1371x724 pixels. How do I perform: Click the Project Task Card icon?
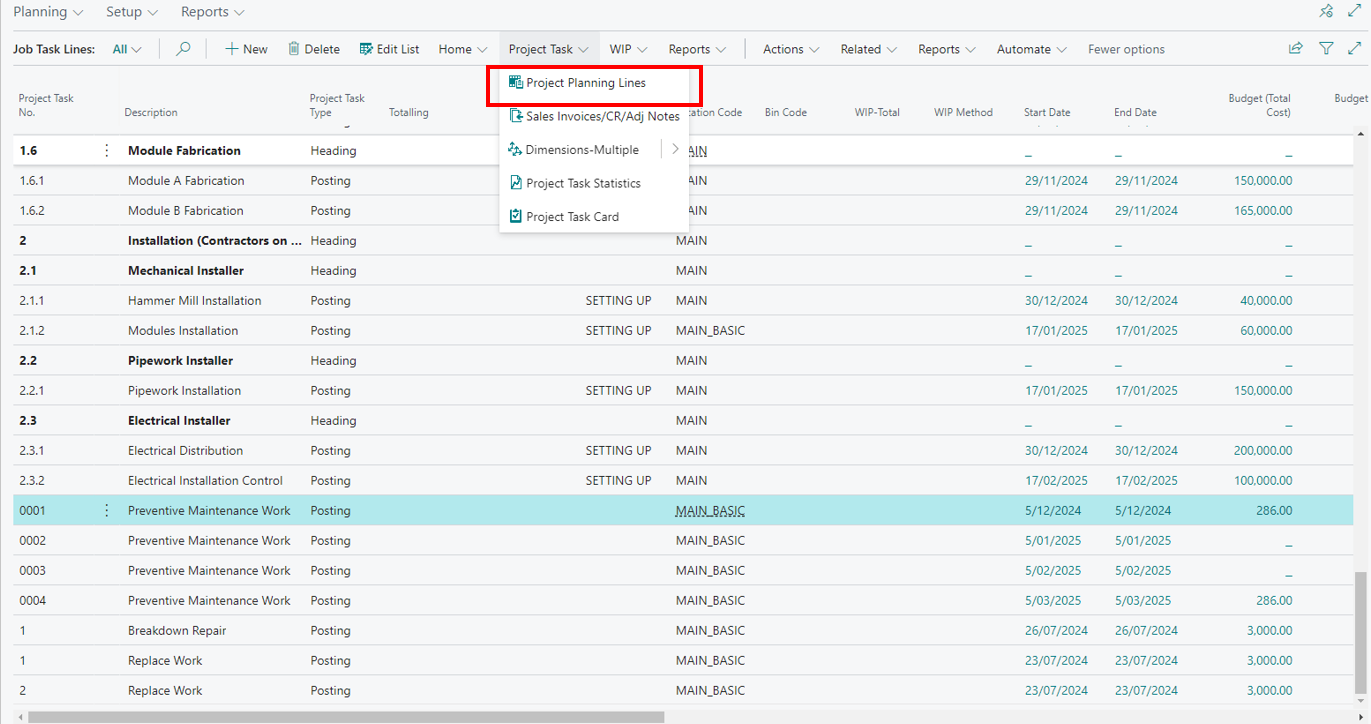[516, 216]
